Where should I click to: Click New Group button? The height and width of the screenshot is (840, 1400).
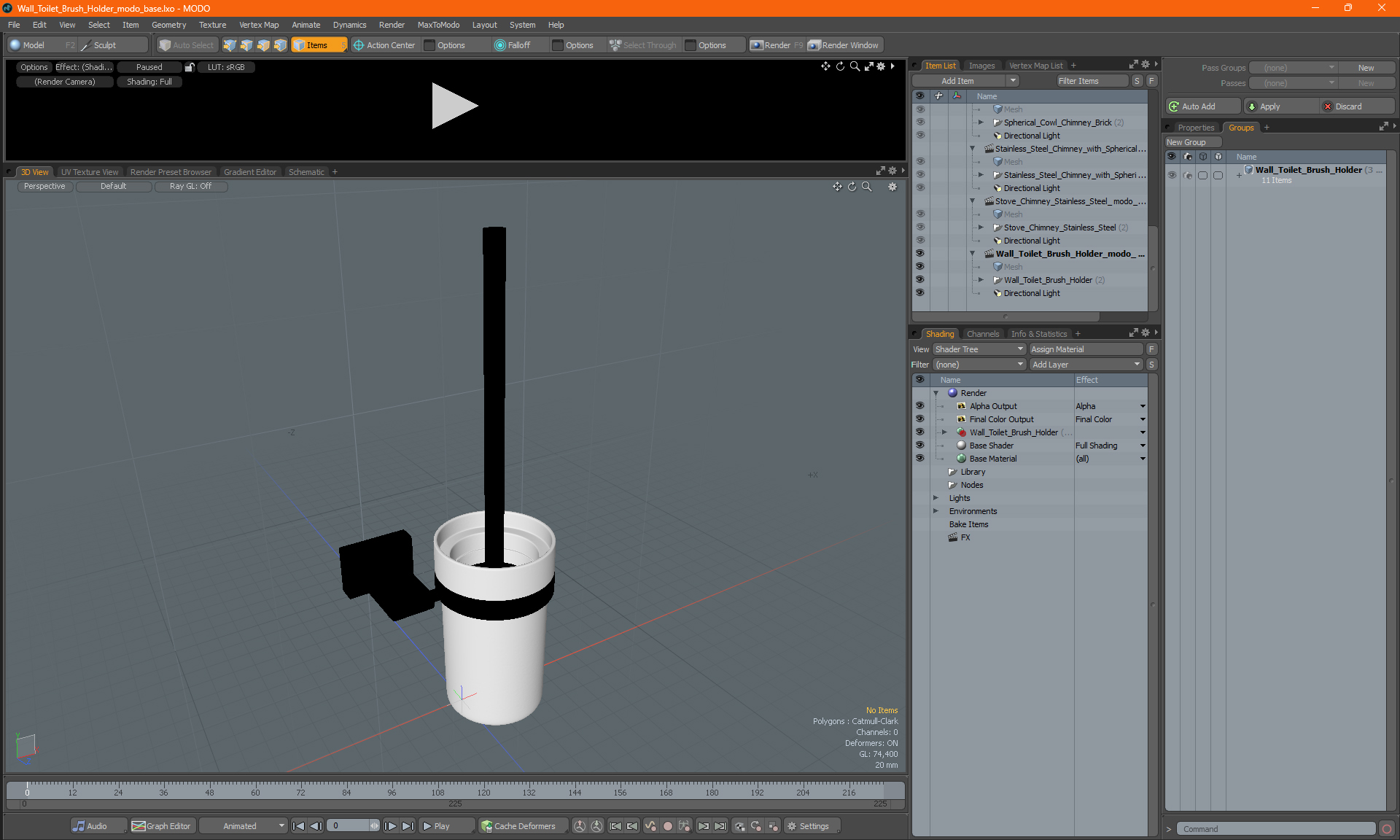(x=1193, y=142)
